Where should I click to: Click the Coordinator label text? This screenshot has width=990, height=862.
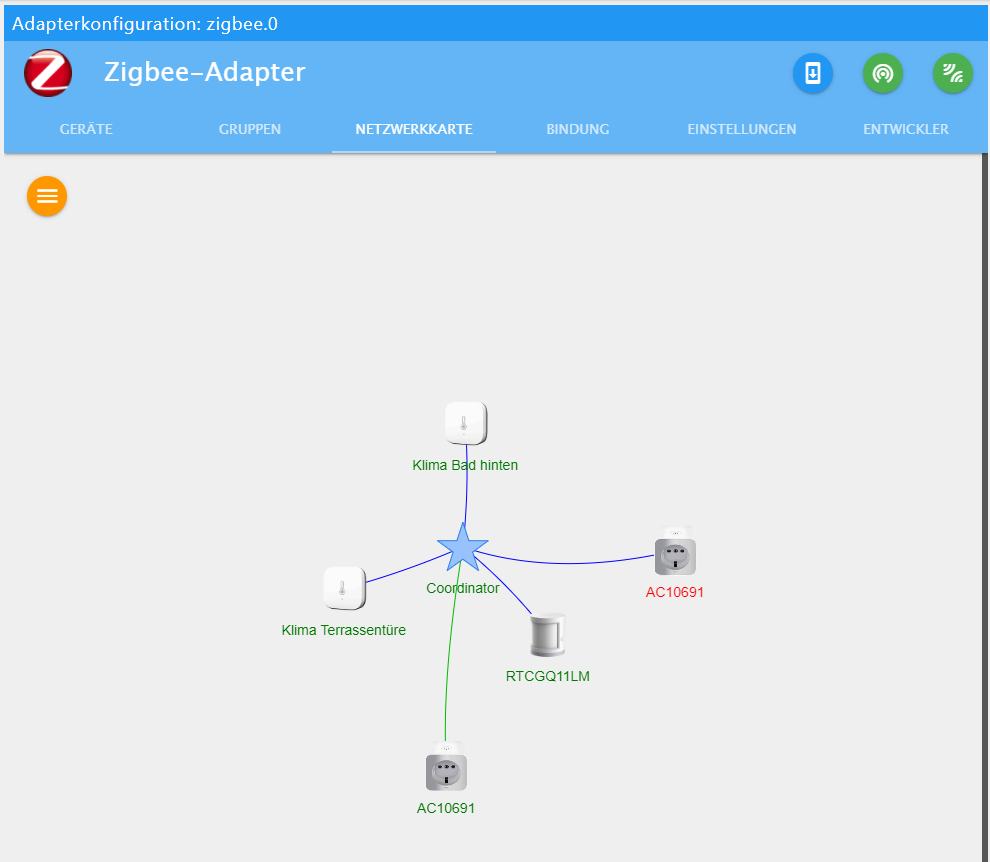tap(463, 588)
